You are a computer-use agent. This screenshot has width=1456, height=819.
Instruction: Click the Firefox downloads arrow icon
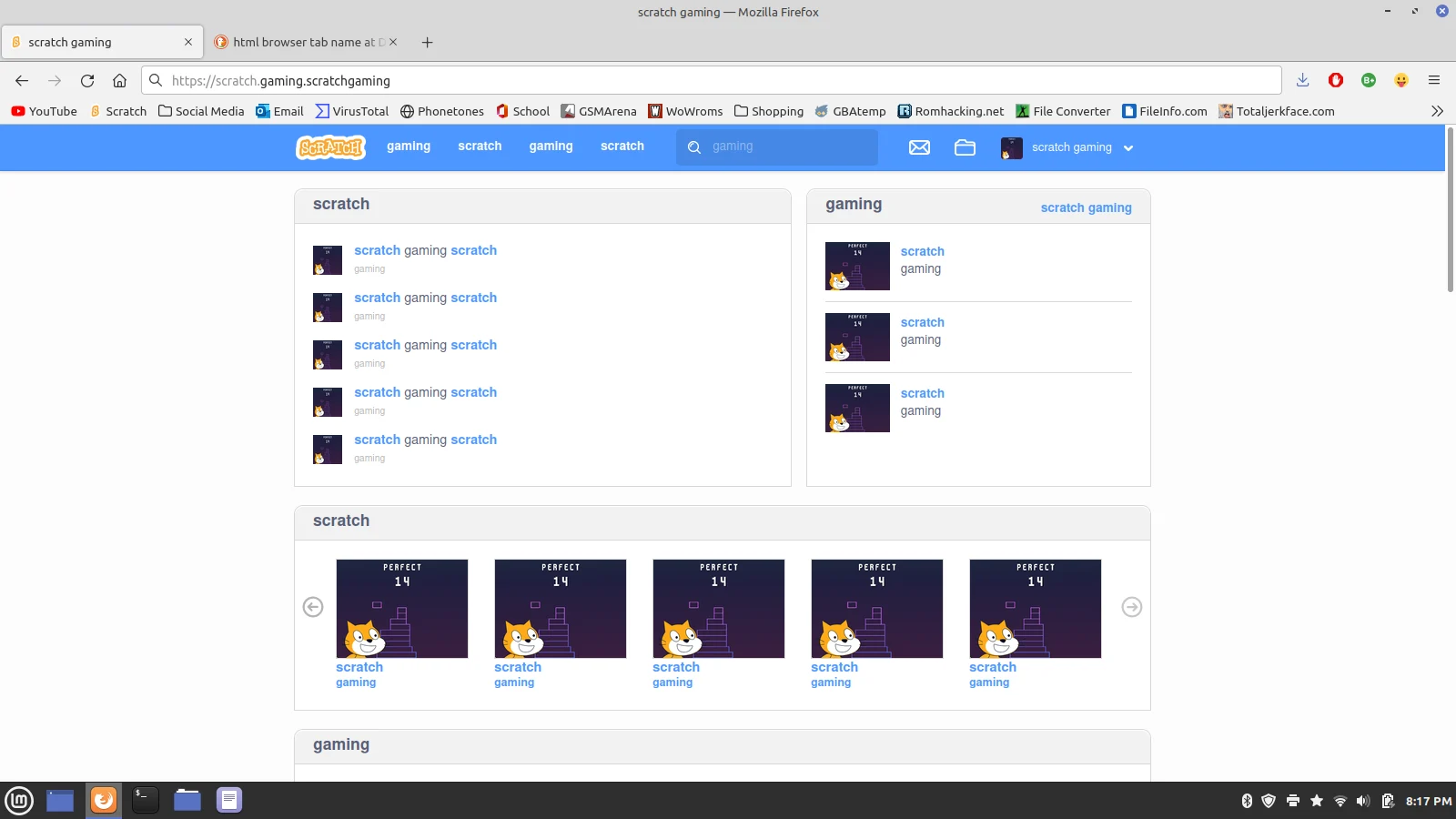pos(1302,80)
